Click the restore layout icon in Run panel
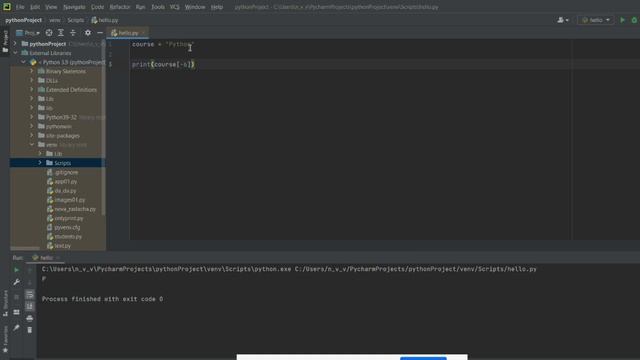This screenshot has width=640, height=360. [16, 312]
